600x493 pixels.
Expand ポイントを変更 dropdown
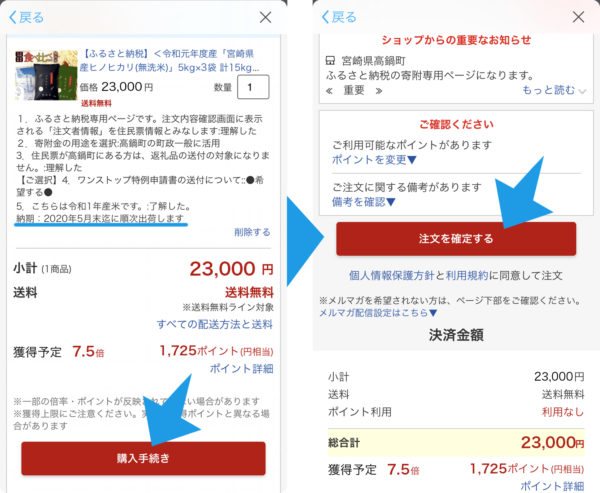coord(374,159)
